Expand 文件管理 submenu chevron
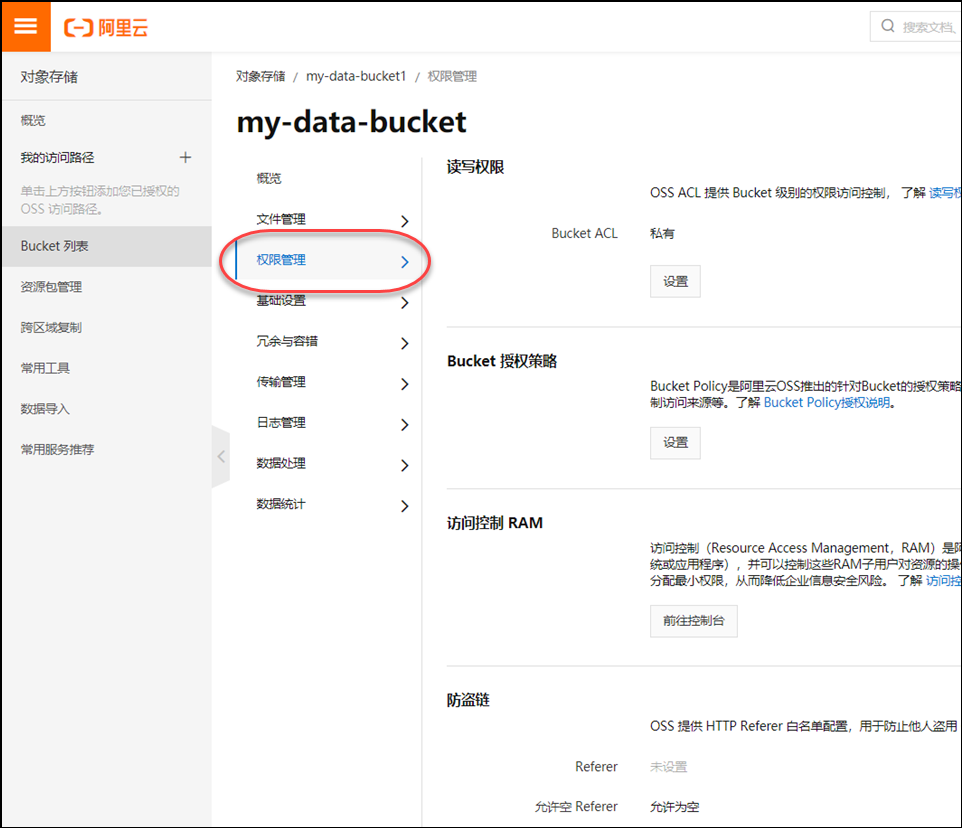This screenshot has height=828, width=962. pyautogui.click(x=404, y=221)
